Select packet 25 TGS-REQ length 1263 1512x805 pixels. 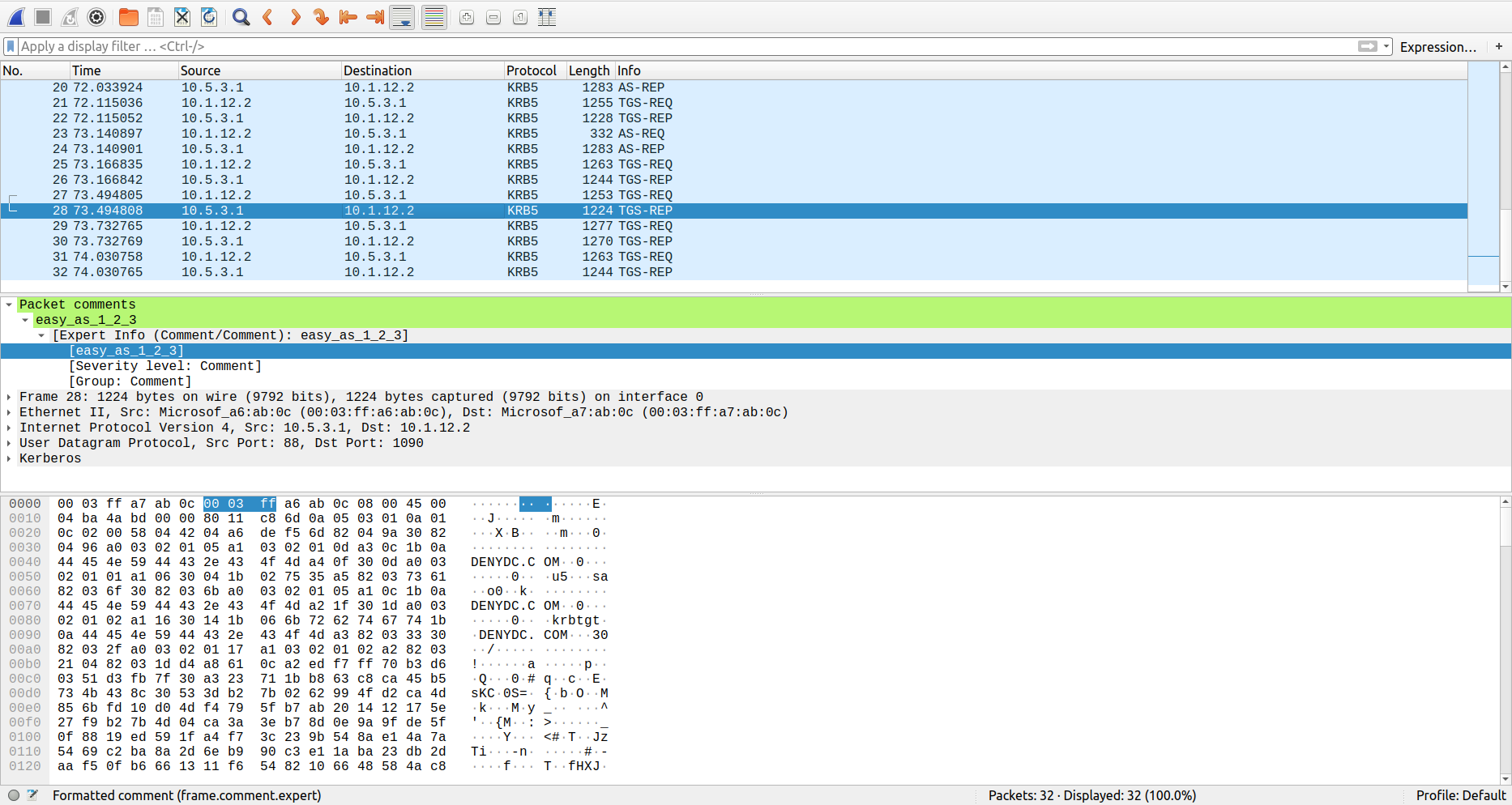pos(734,164)
